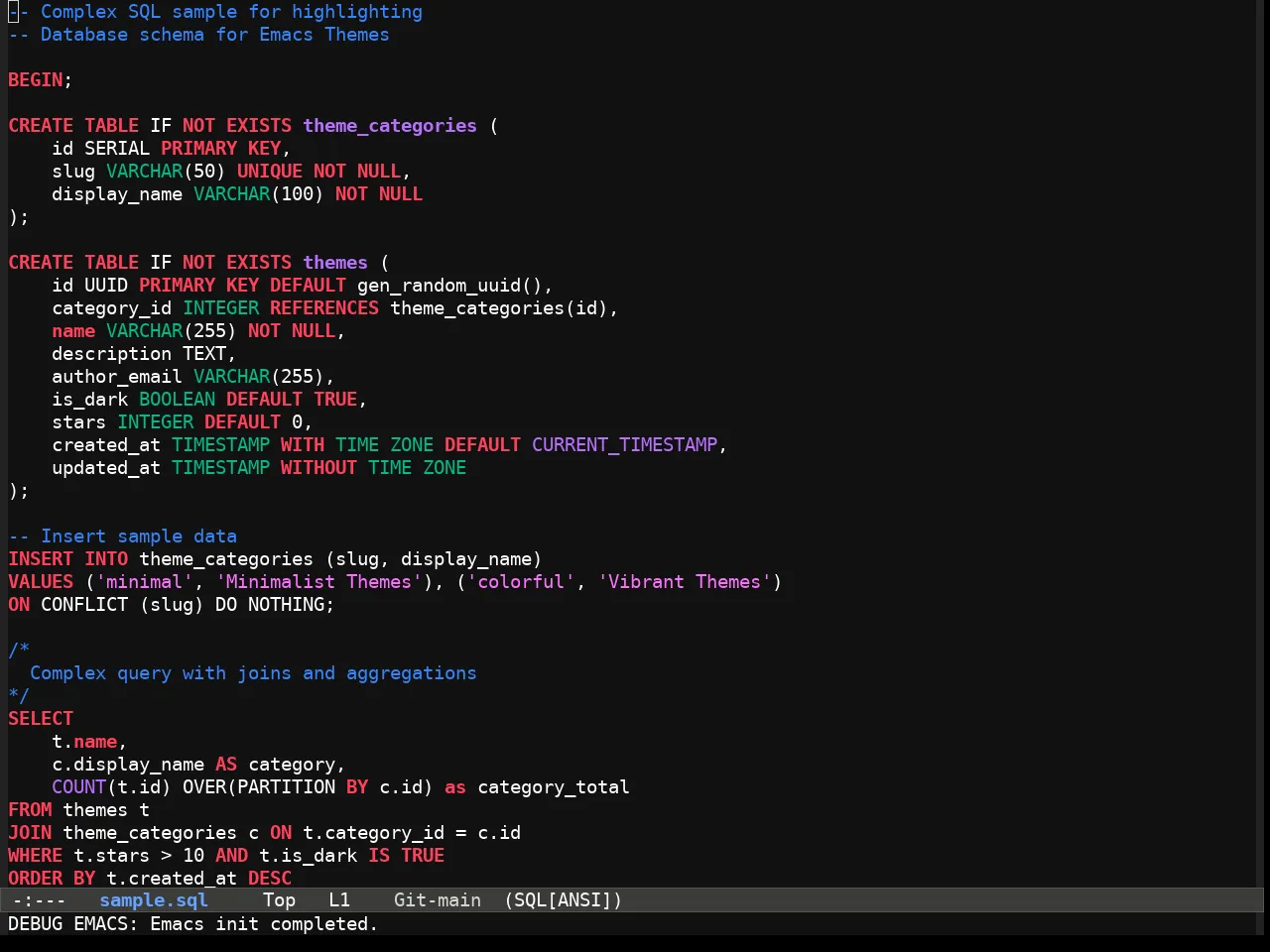Click the PARTITION keyword
This screenshot has height=952, width=1270.
(x=286, y=787)
